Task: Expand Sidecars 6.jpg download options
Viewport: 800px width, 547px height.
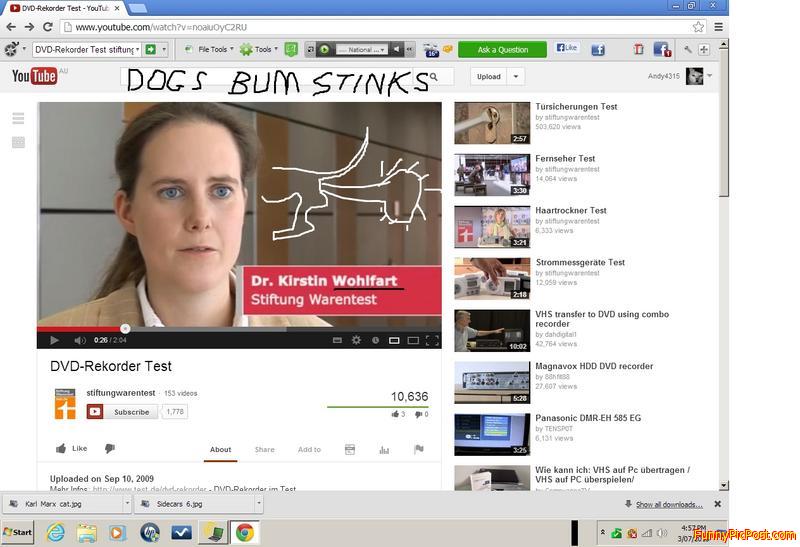Action: (259, 504)
